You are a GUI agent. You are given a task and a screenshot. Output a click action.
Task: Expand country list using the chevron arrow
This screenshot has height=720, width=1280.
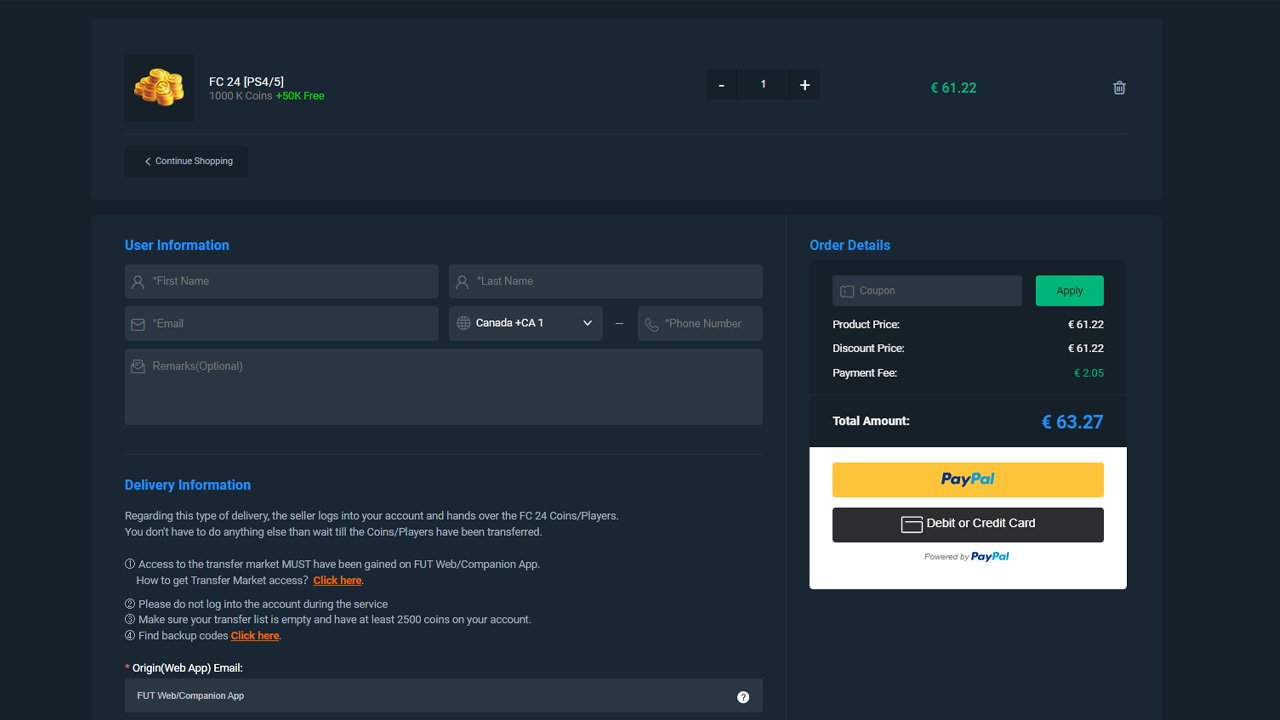click(587, 323)
